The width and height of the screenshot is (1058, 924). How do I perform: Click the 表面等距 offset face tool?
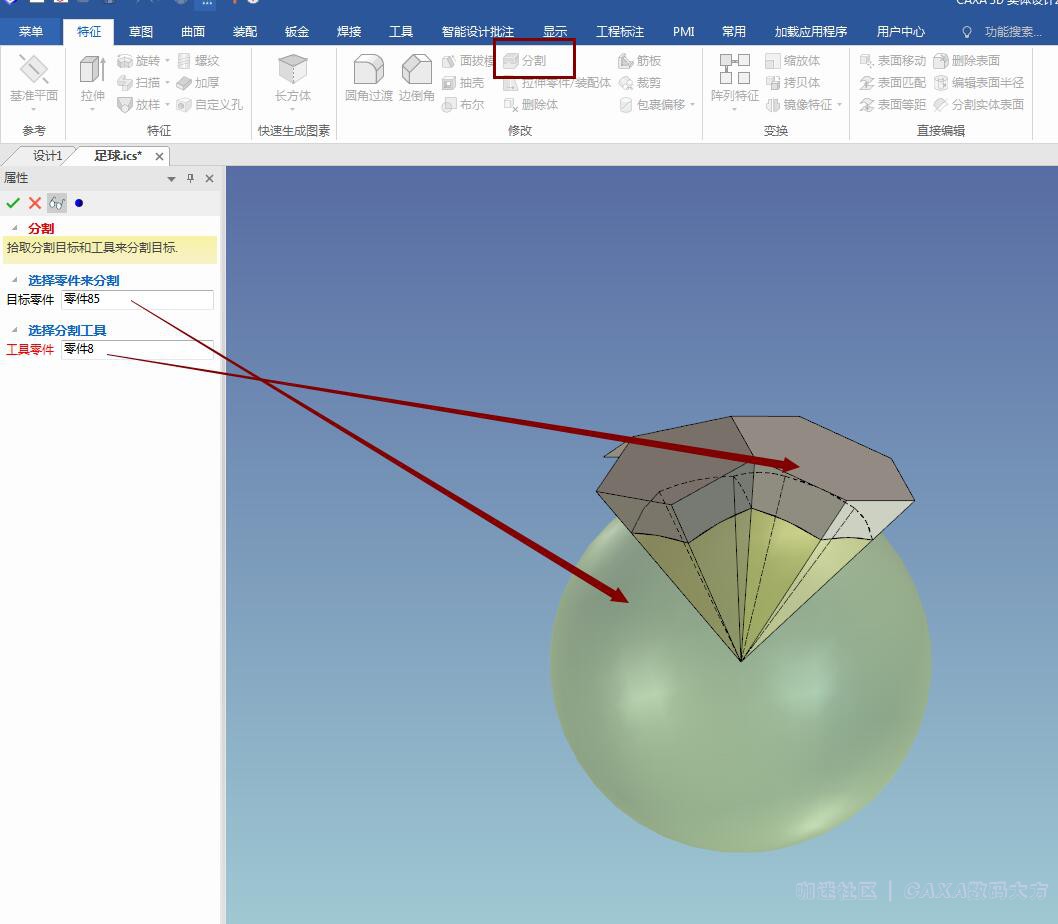893,105
